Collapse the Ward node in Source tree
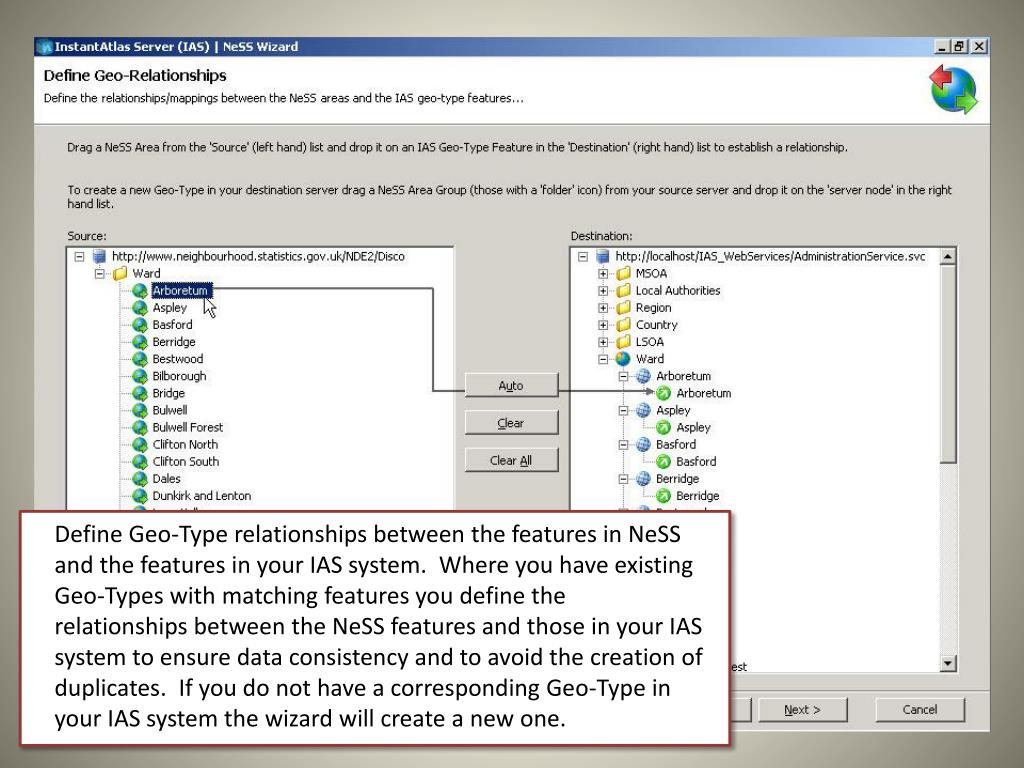Viewport: 1024px width, 768px height. coord(100,274)
